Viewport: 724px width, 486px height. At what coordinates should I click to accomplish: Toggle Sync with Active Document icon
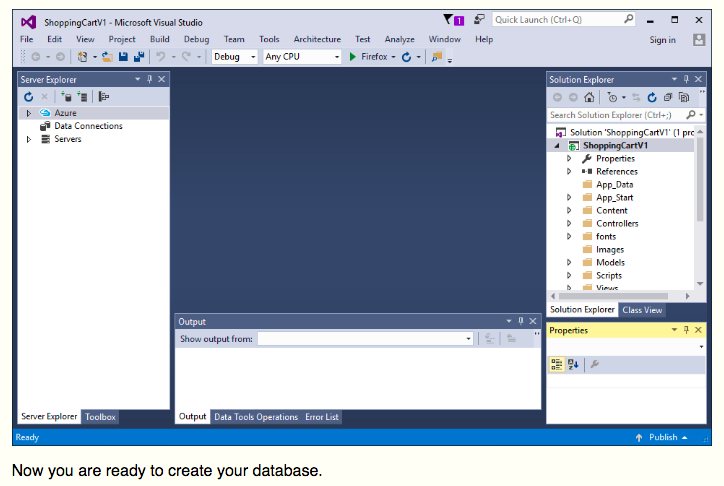636,97
